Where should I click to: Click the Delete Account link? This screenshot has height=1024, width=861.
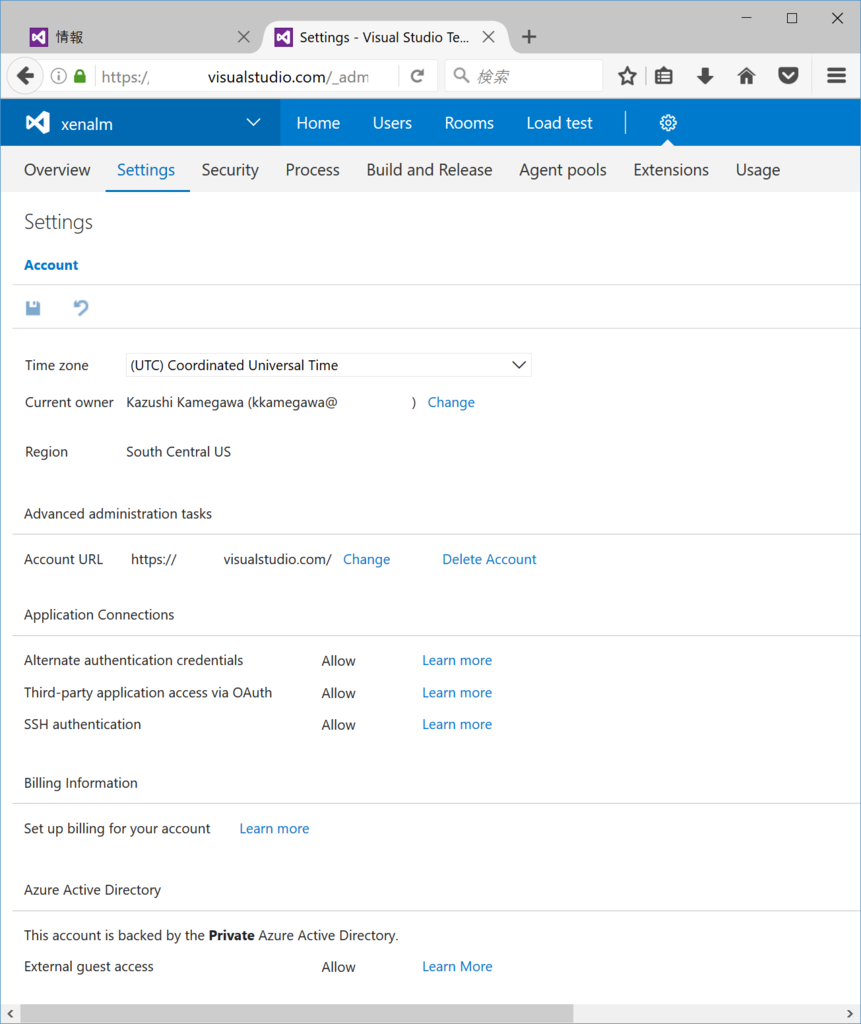[489, 559]
